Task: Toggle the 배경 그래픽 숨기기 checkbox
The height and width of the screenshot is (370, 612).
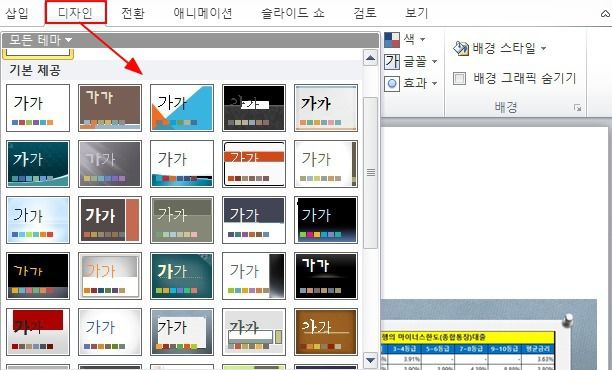Action: [459, 78]
